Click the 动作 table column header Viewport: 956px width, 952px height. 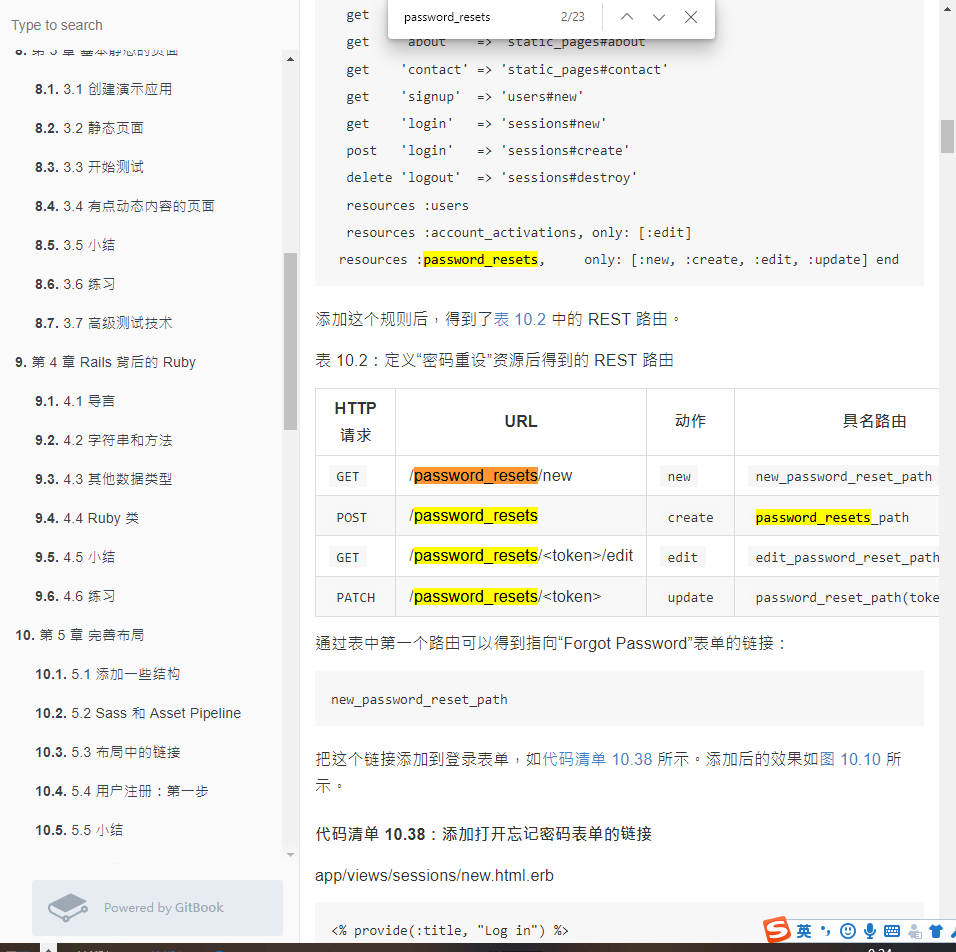point(690,421)
